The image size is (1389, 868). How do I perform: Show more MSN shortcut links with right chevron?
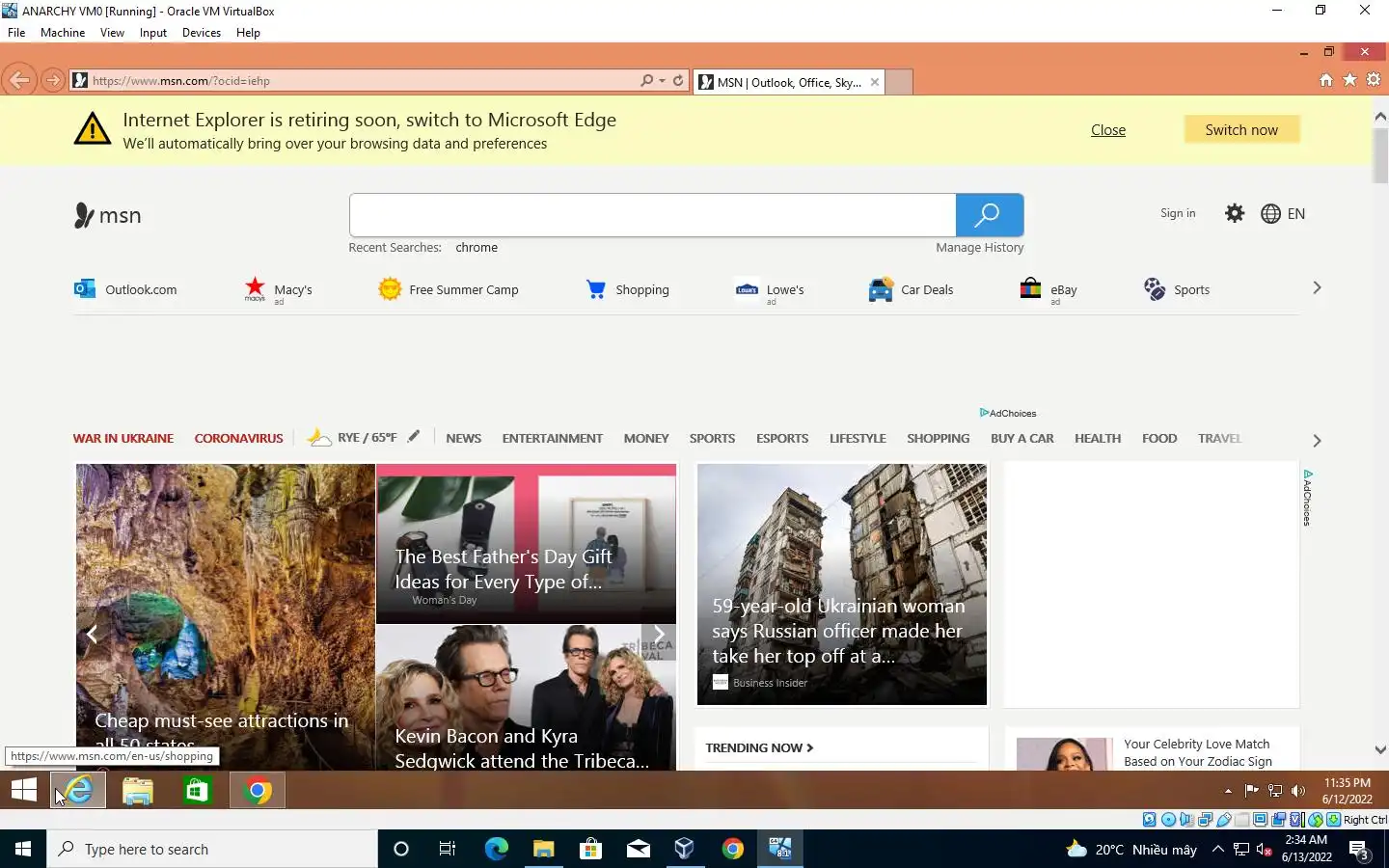tap(1317, 288)
